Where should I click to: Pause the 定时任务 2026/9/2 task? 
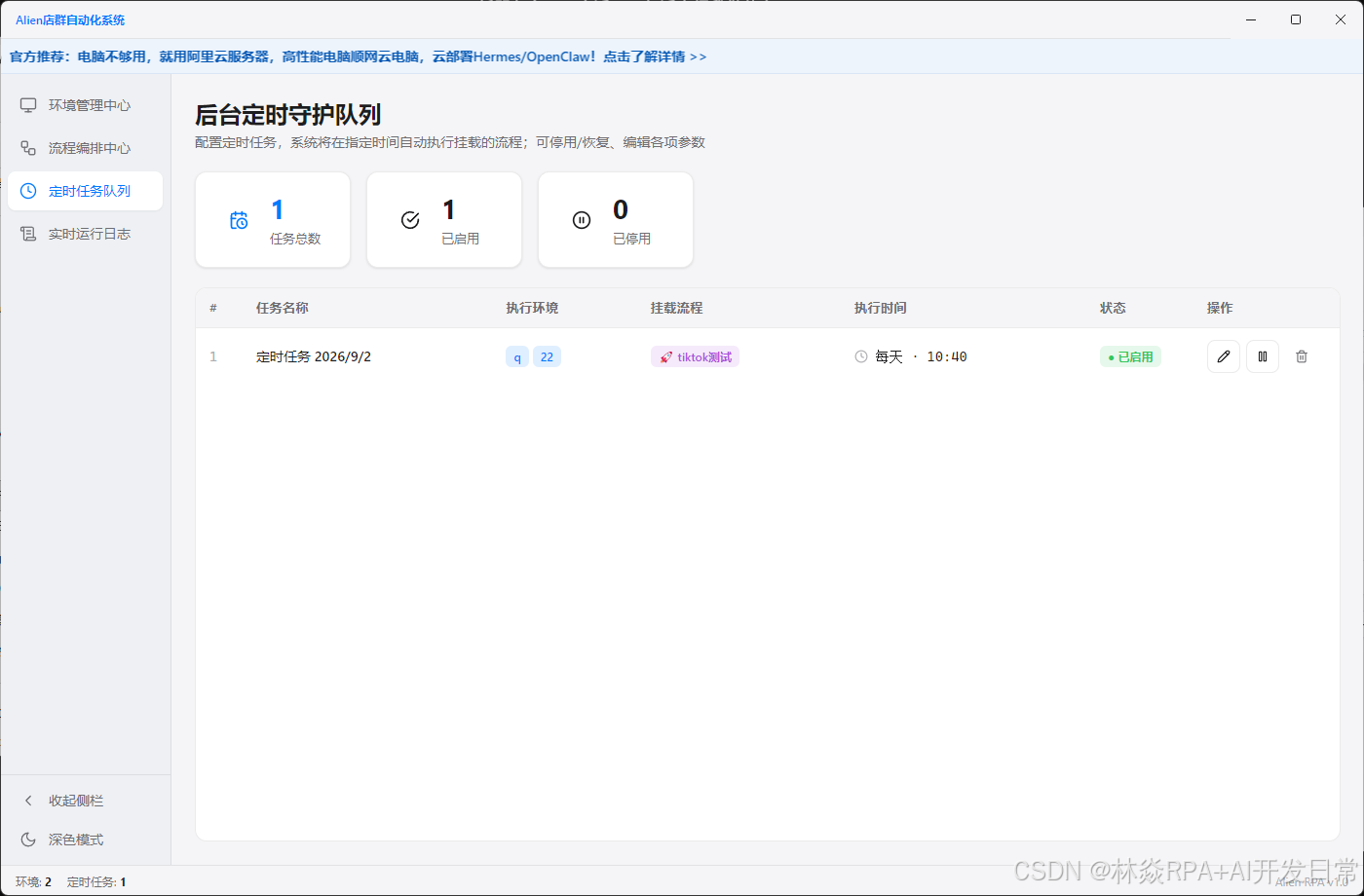point(1263,356)
